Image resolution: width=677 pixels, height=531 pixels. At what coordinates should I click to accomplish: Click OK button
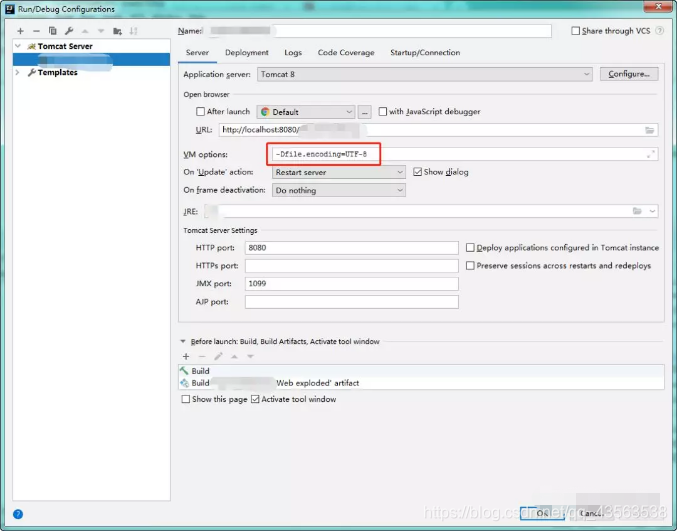(x=542, y=513)
